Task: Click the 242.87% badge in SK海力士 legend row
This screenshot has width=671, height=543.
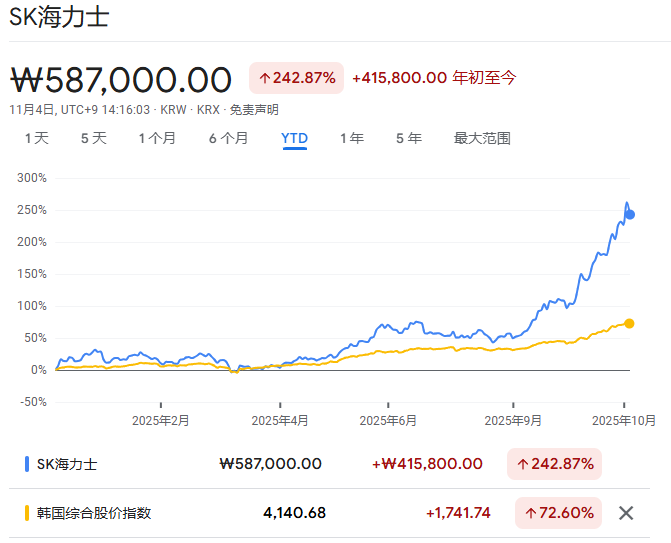Action: pyautogui.click(x=554, y=464)
